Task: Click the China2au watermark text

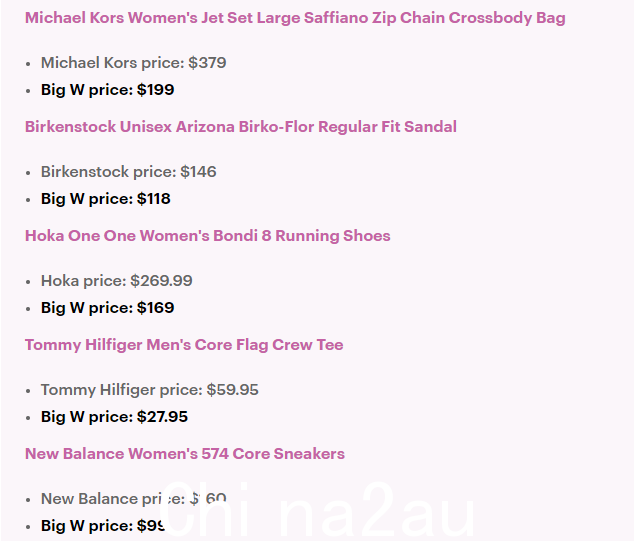Action: click(x=318, y=510)
